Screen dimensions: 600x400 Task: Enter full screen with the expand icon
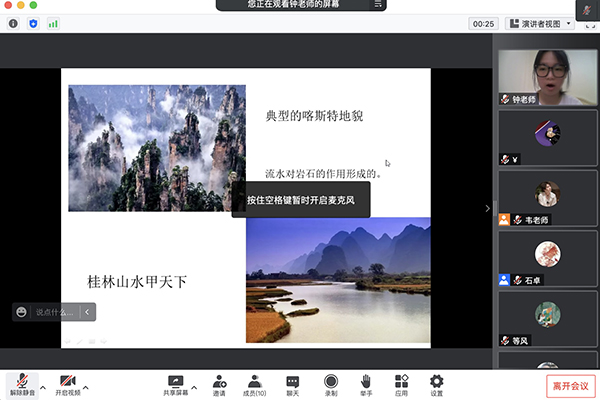(590, 26)
